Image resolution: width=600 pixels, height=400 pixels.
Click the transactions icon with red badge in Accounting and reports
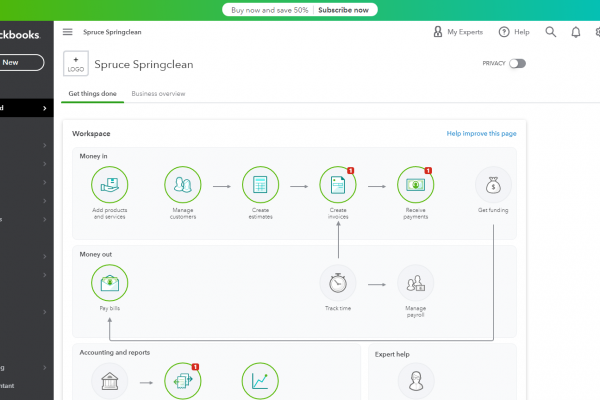(x=183, y=381)
